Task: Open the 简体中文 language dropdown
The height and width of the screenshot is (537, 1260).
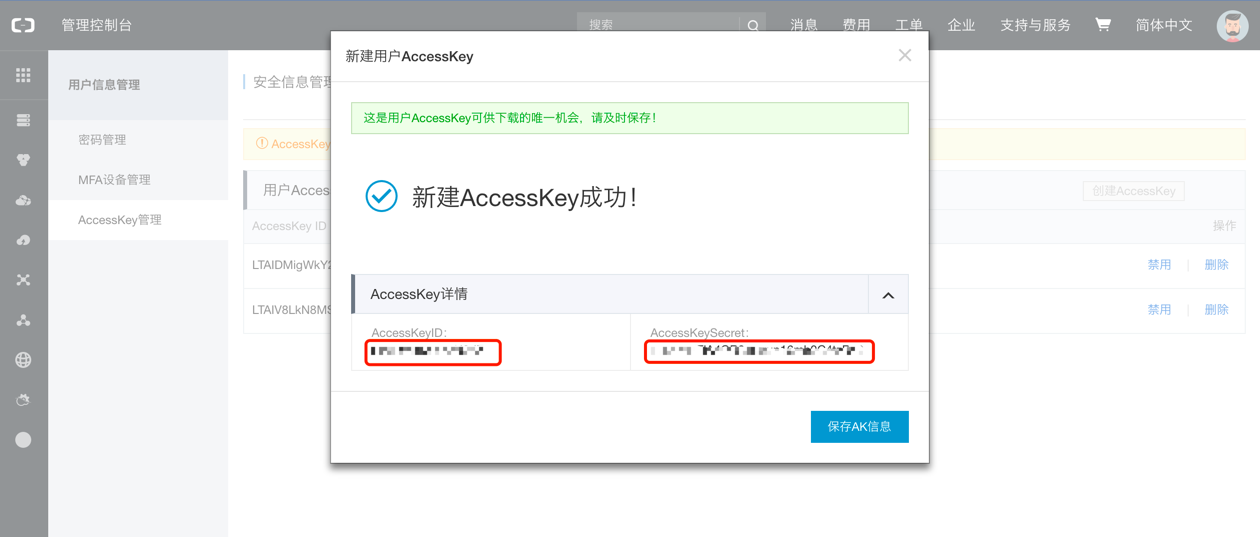Action: [x=1164, y=25]
